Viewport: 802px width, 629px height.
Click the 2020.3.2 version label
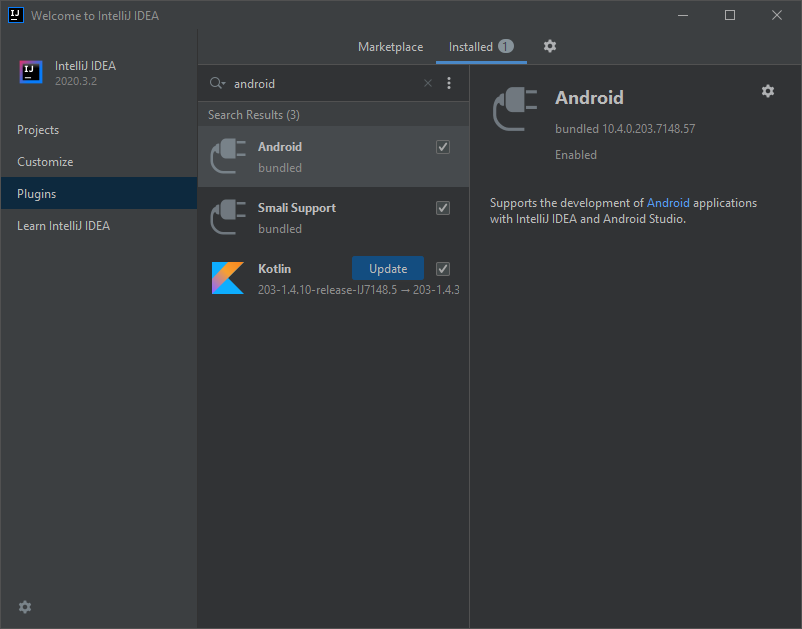[76, 81]
